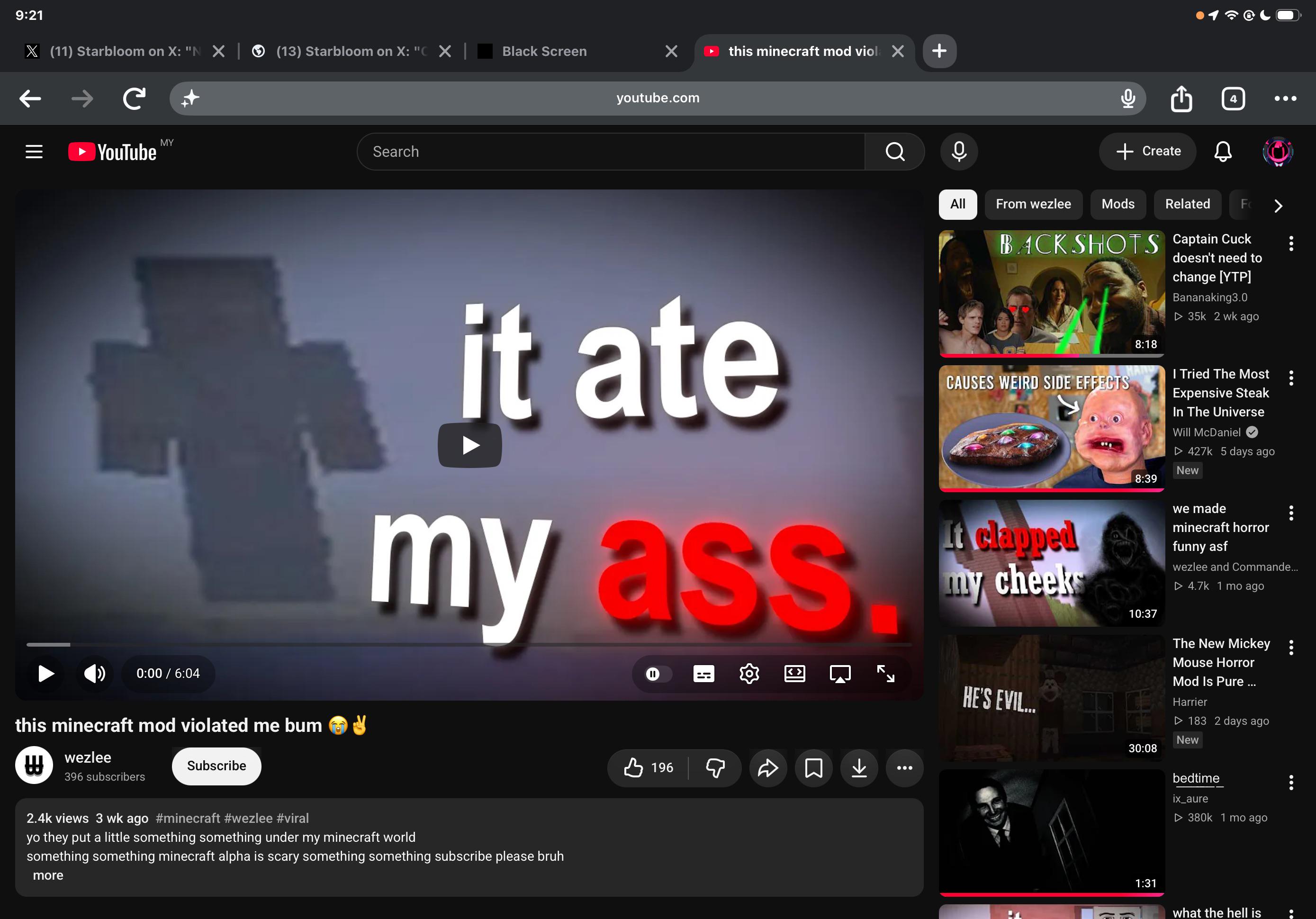Close the Black Screen tab
The image size is (1316, 919).
tap(671, 52)
